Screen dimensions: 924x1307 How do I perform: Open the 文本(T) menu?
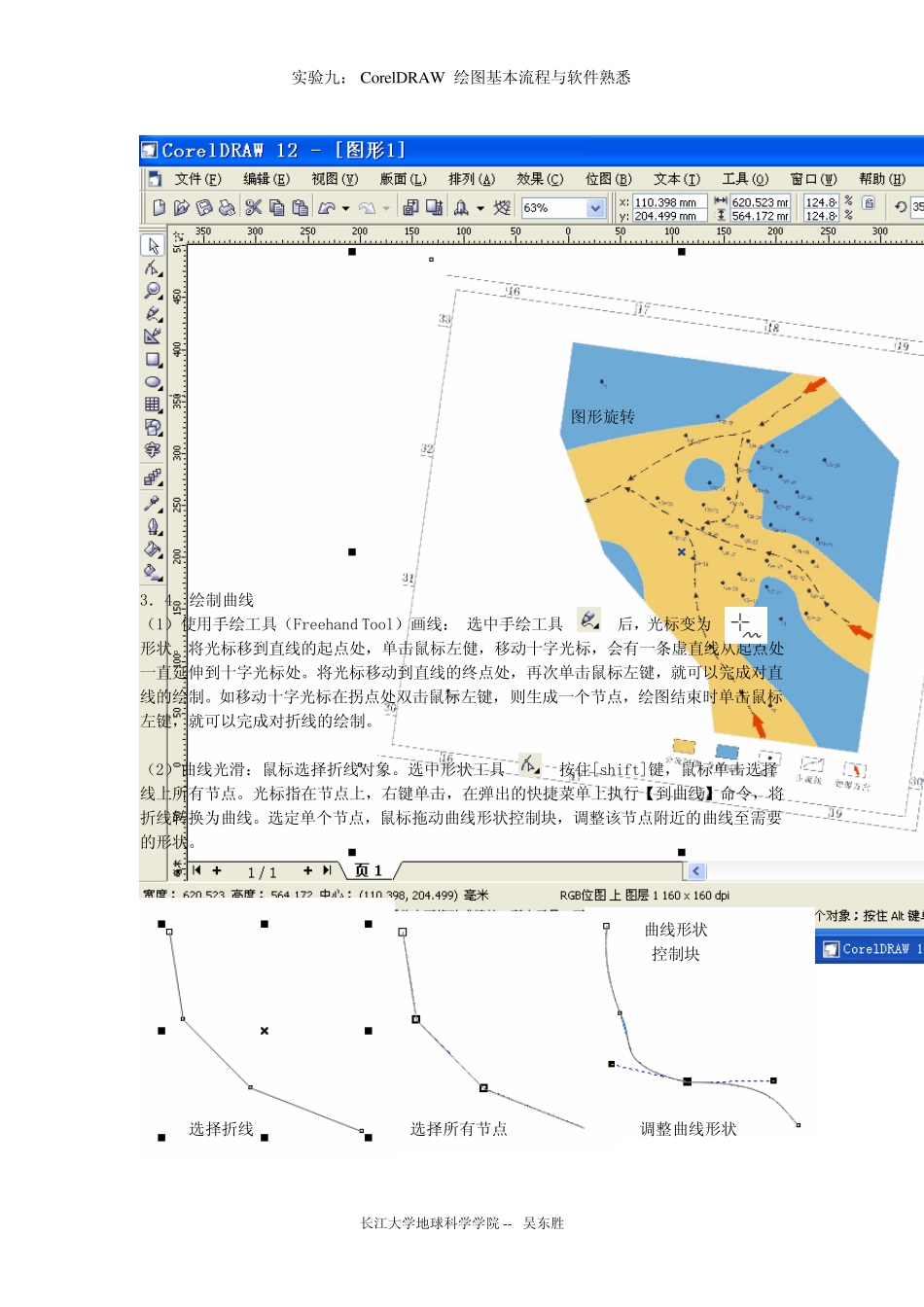(676, 179)
